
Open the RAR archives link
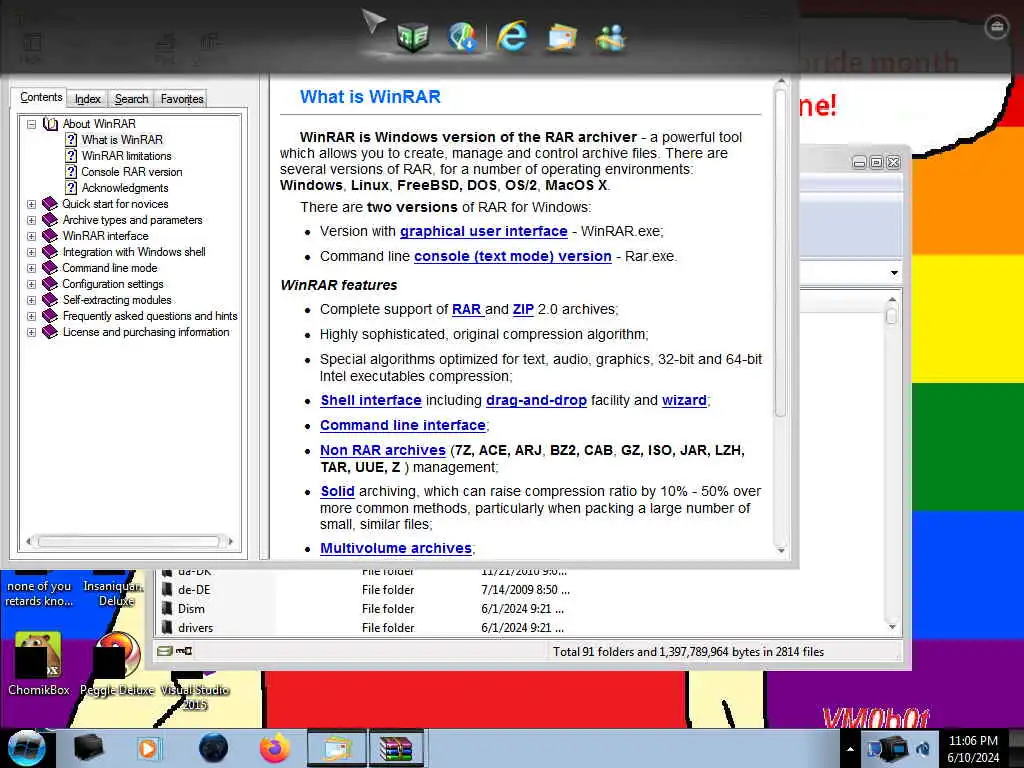[x=466, y=309]
